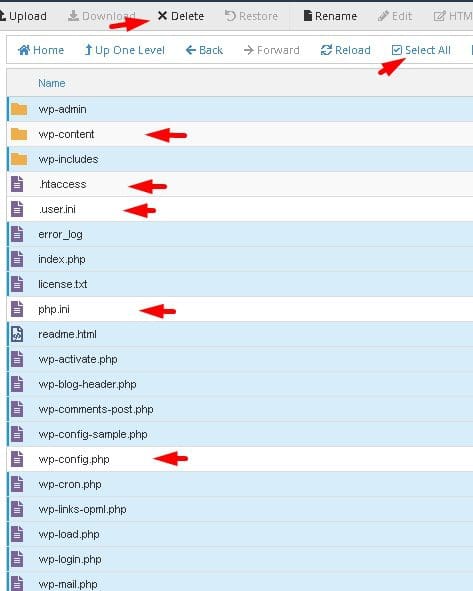473x591 pixels.
Task: Select the wp-content folder icon
Action: [x=19, y=134]
